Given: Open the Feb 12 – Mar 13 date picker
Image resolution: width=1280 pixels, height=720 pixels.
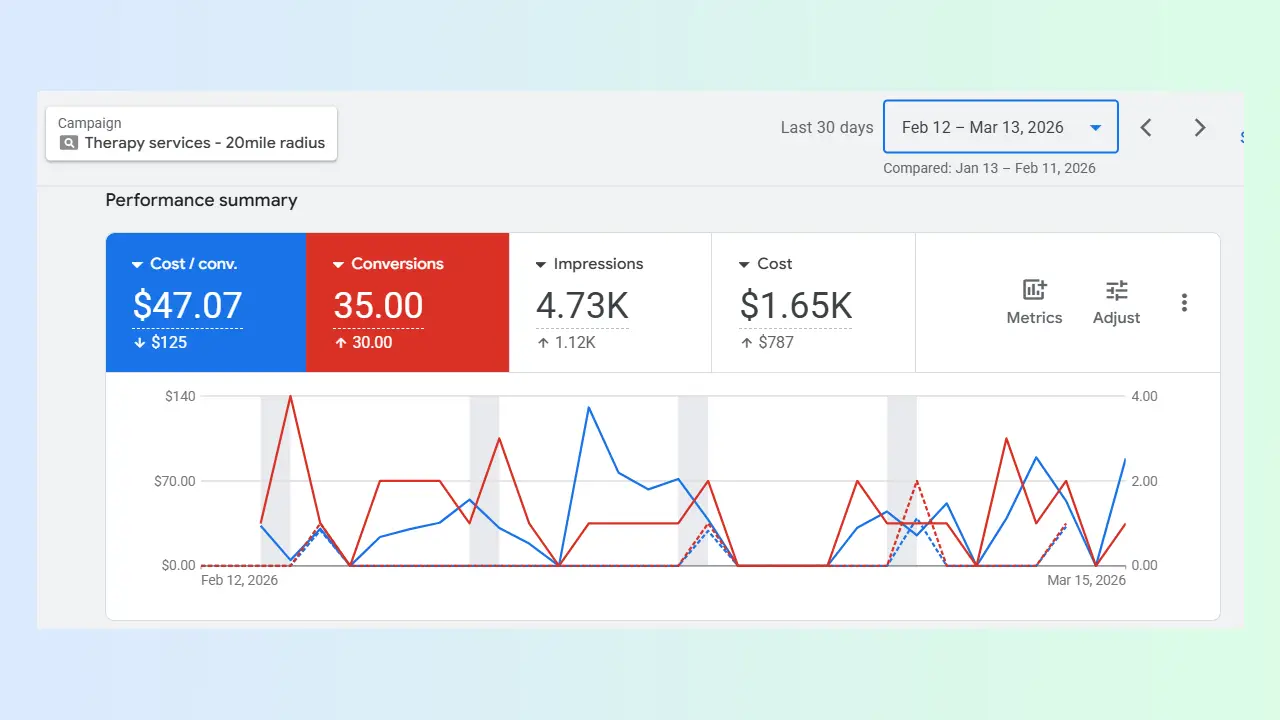Looking at the screenshot, I should click(1000, 127).
